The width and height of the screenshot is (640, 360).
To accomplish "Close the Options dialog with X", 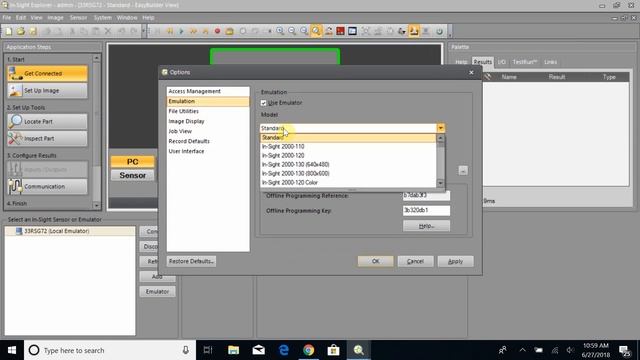I will point(471,72).
